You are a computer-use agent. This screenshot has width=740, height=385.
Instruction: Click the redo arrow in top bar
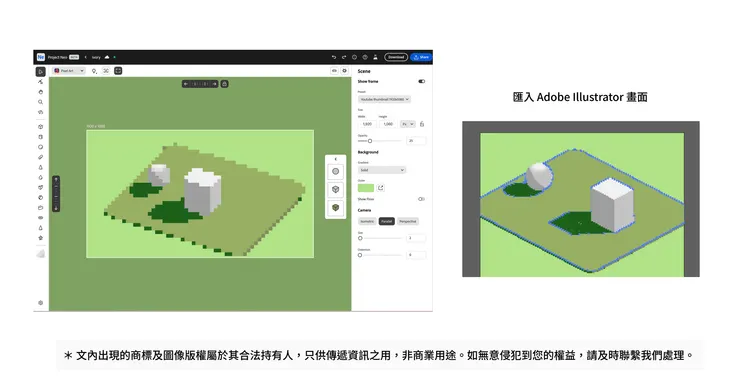click(x=344, y=57)
